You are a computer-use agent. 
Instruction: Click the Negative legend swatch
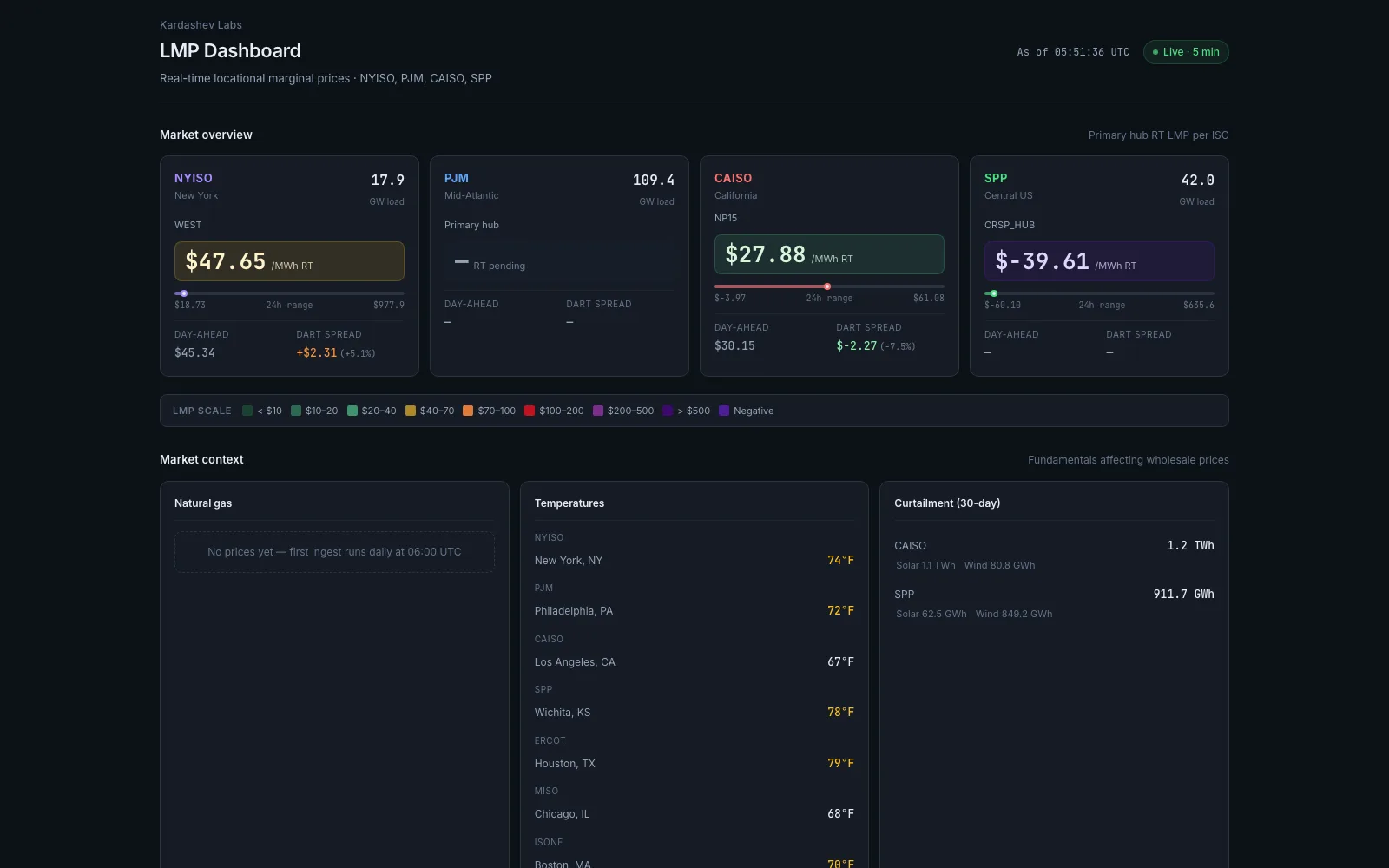[724, 411]
